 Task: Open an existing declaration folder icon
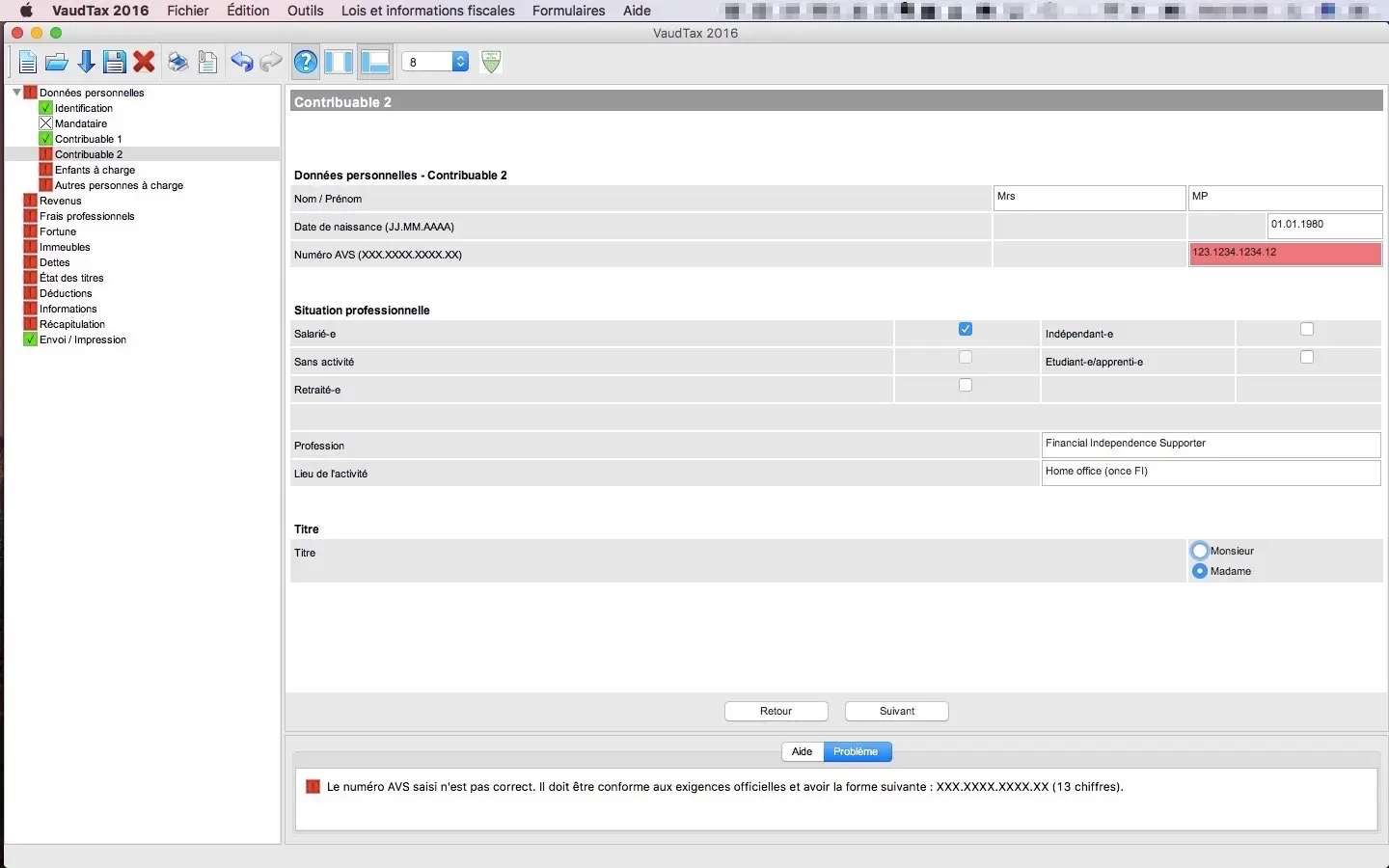[x=57, y=63]
